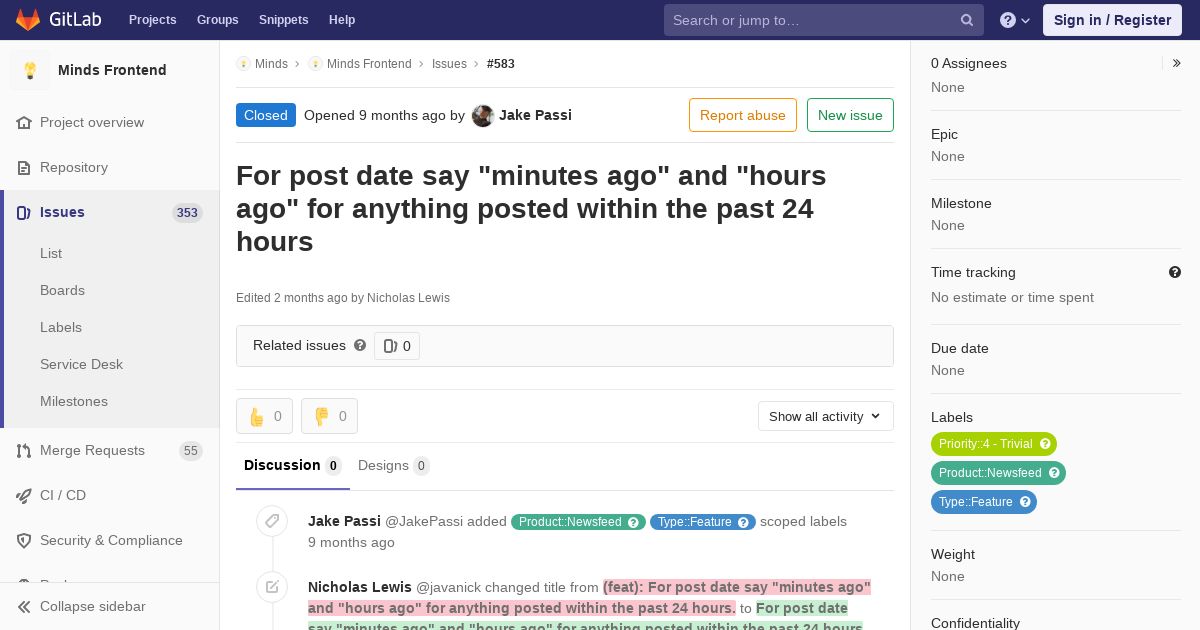Open the Boards sidebar link
This screenshot has width=1200, height=630.
click(62, 290)
